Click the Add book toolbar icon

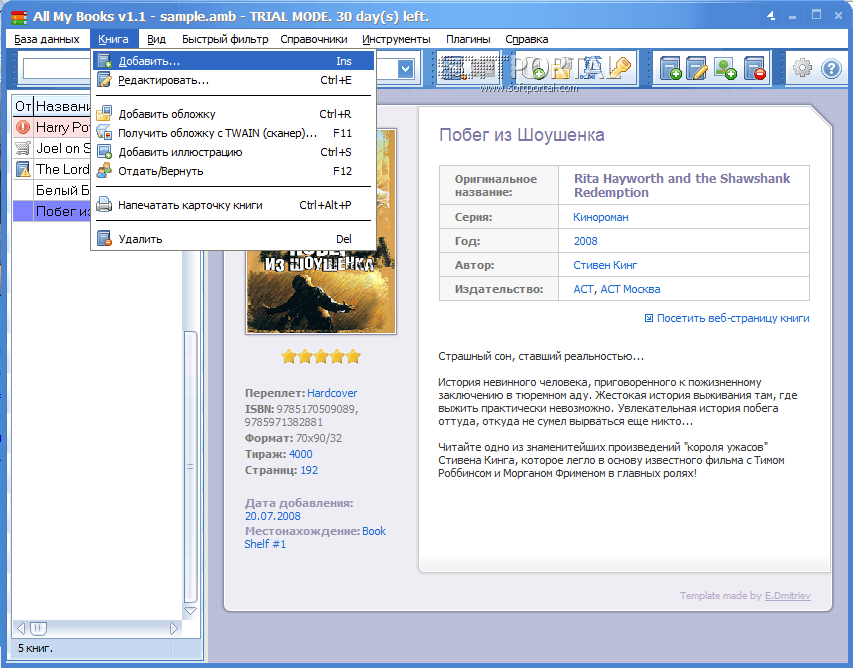[670, 69]
